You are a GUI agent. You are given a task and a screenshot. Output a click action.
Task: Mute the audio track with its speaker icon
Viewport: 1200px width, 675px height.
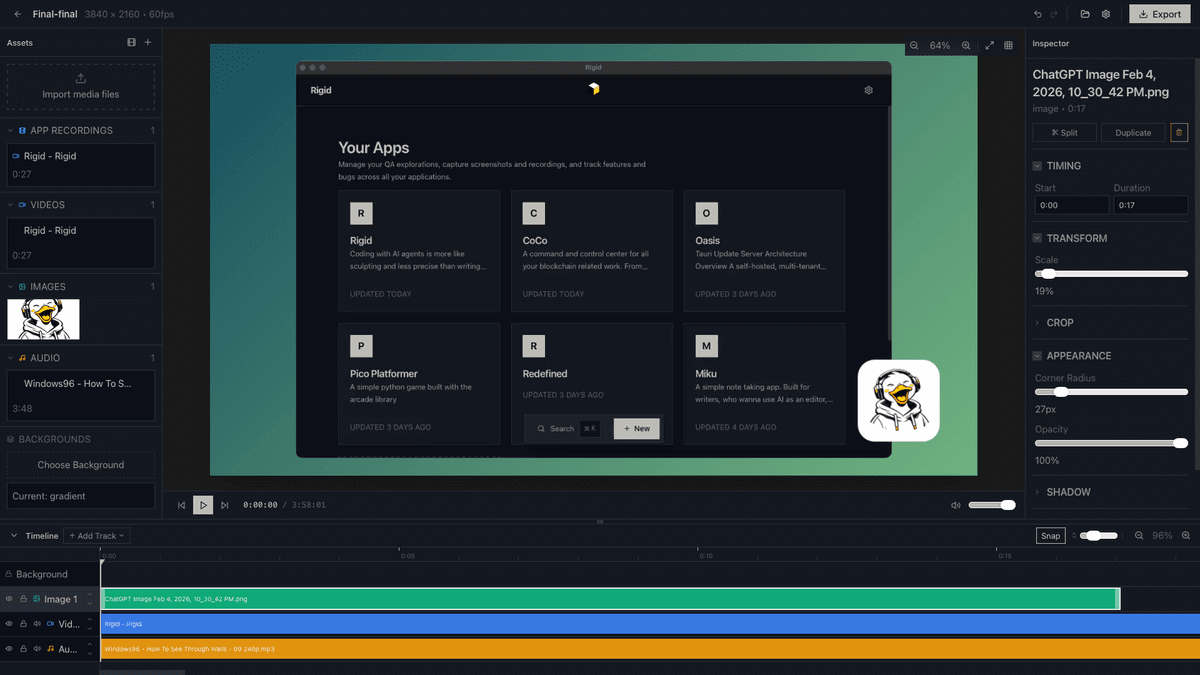[37, 648]
